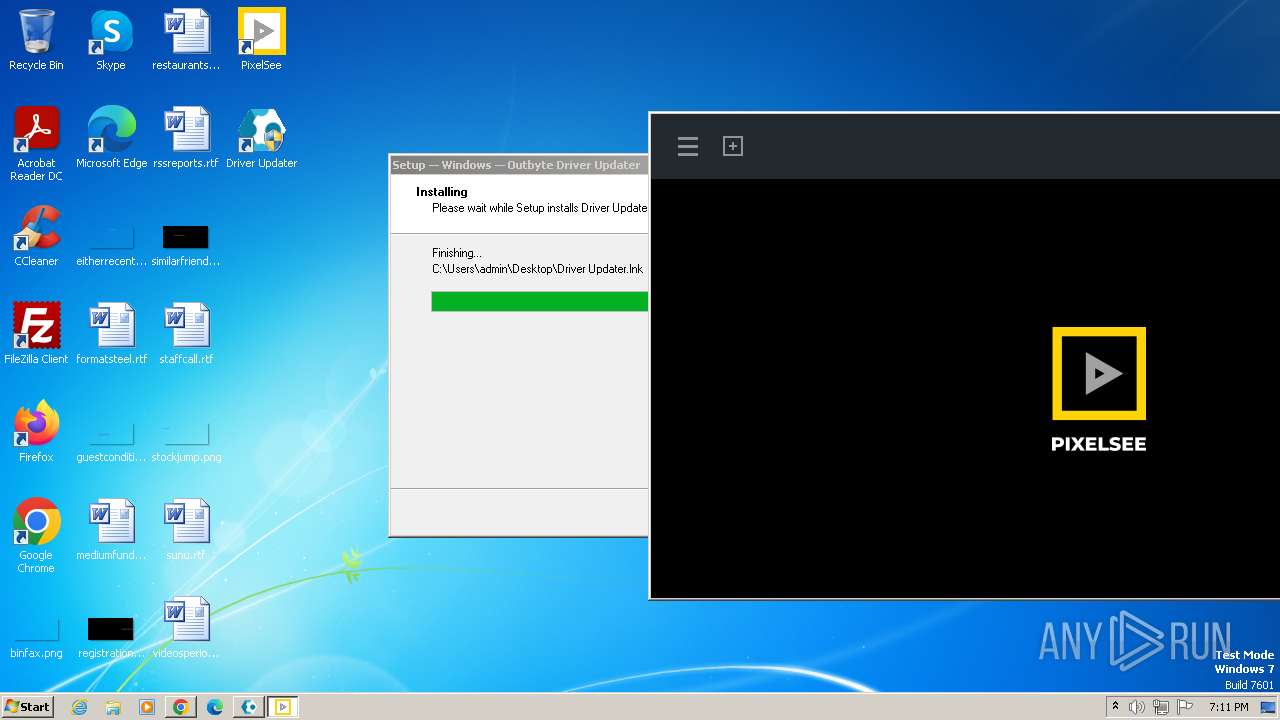1280x720 pixels.
Task: Click the green installation progress bar
Action: click(x=540, y=301)
